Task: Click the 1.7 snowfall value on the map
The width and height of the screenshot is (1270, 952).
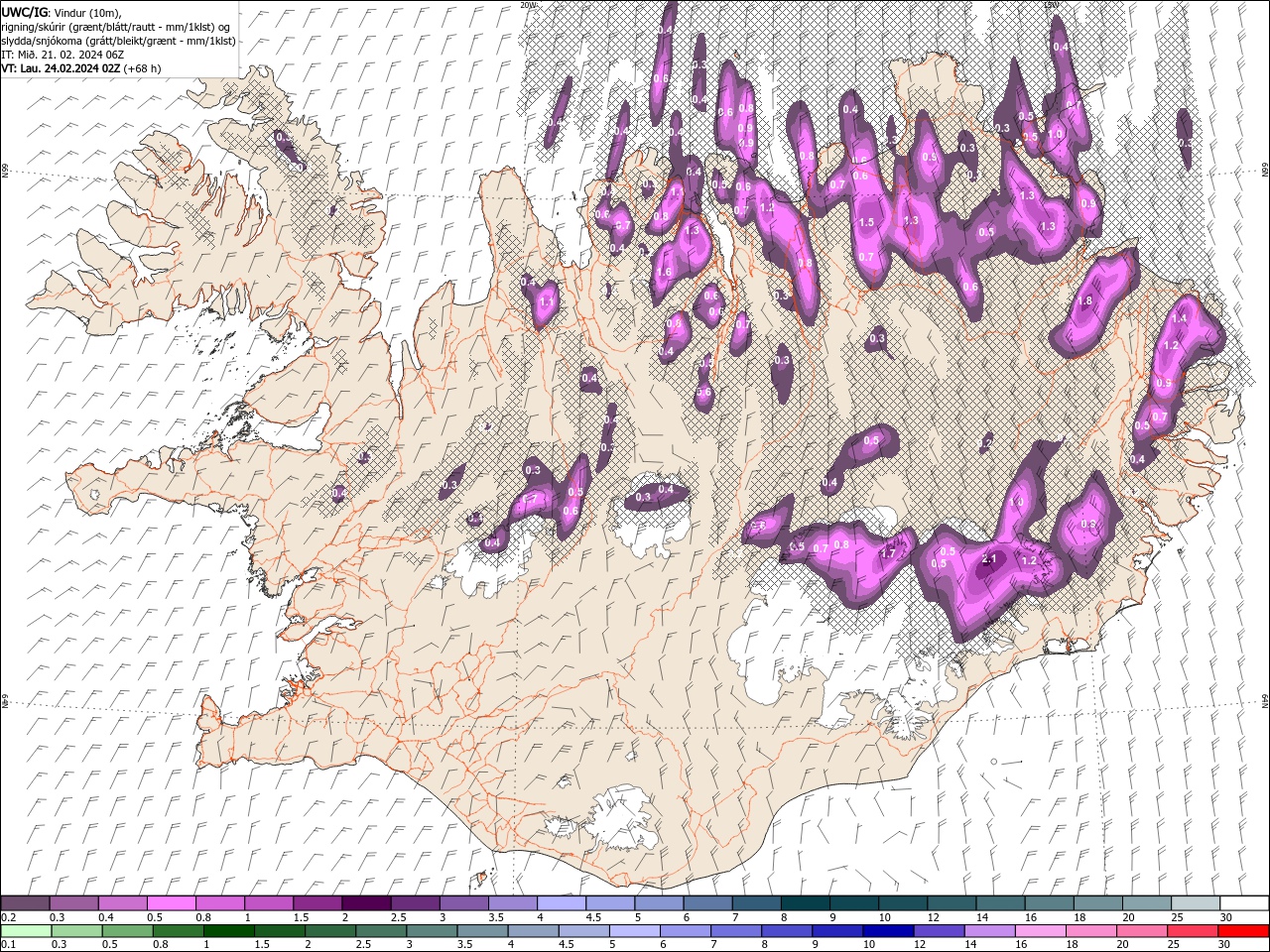Action: pos(888,553)
